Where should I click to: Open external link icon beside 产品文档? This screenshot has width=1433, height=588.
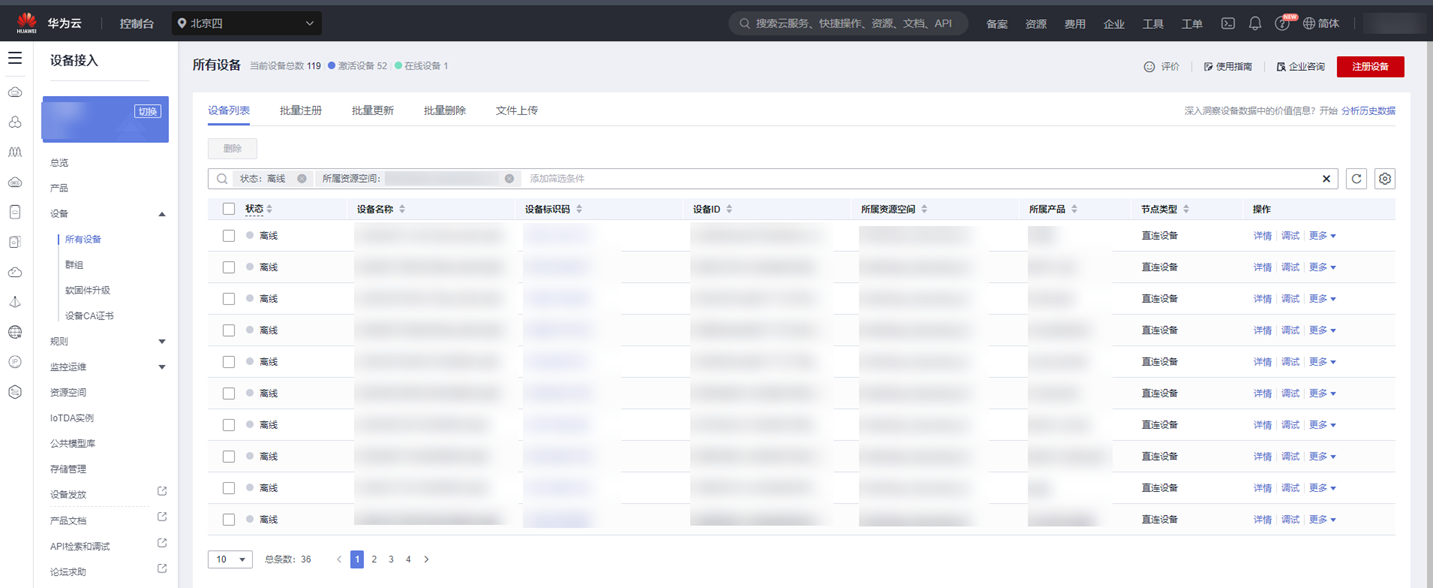point(162,517)
